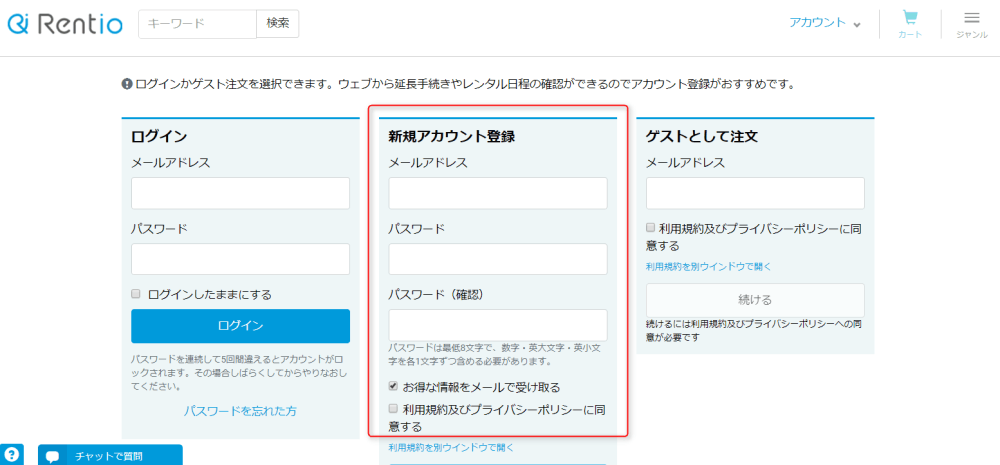Focus the ログイン パスワード field
The height and width of the screenshot is (465, 1000).
tap(240, 259)
